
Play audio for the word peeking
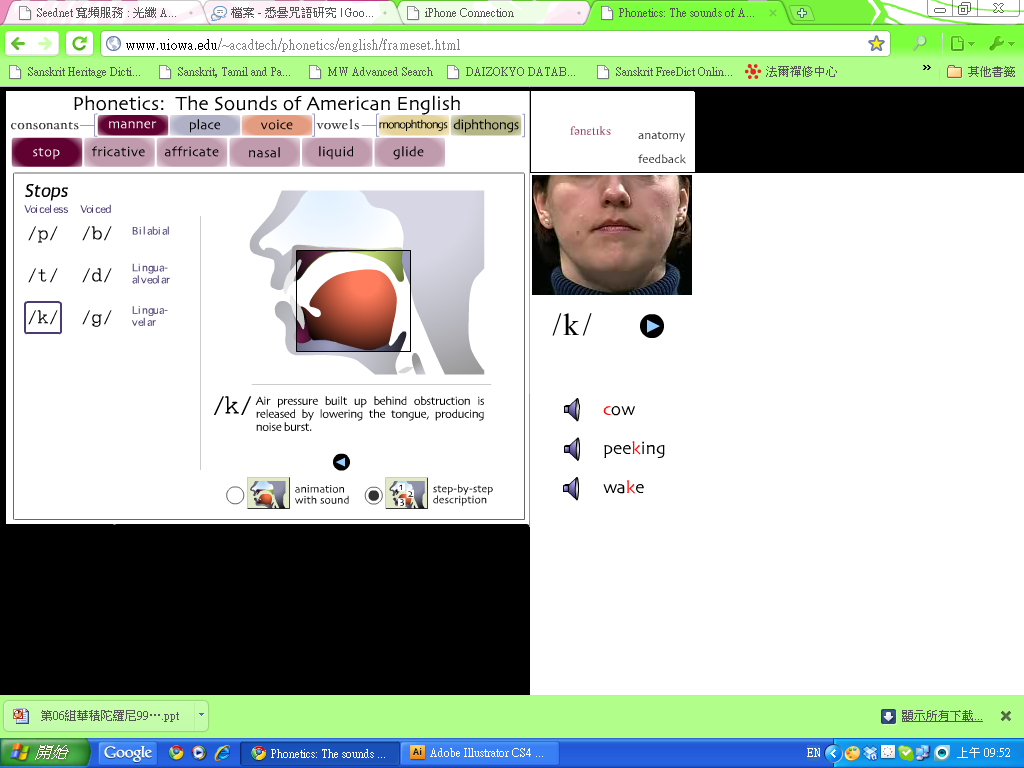coord(572,449)
